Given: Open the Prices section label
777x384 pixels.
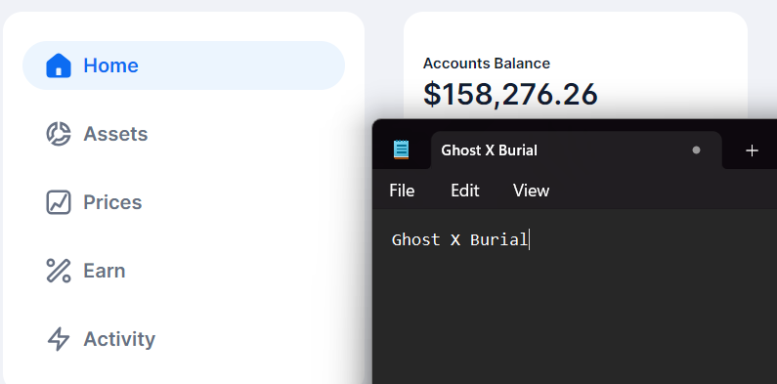Looking at the screenshot, I should coord(112,202).
